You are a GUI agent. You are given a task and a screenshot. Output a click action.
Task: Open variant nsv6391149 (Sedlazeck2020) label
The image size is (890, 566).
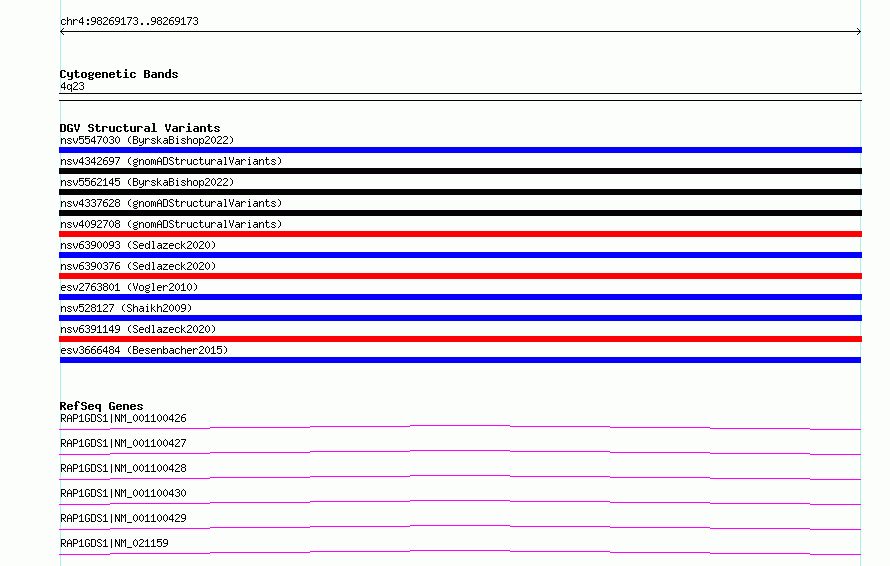138,329
